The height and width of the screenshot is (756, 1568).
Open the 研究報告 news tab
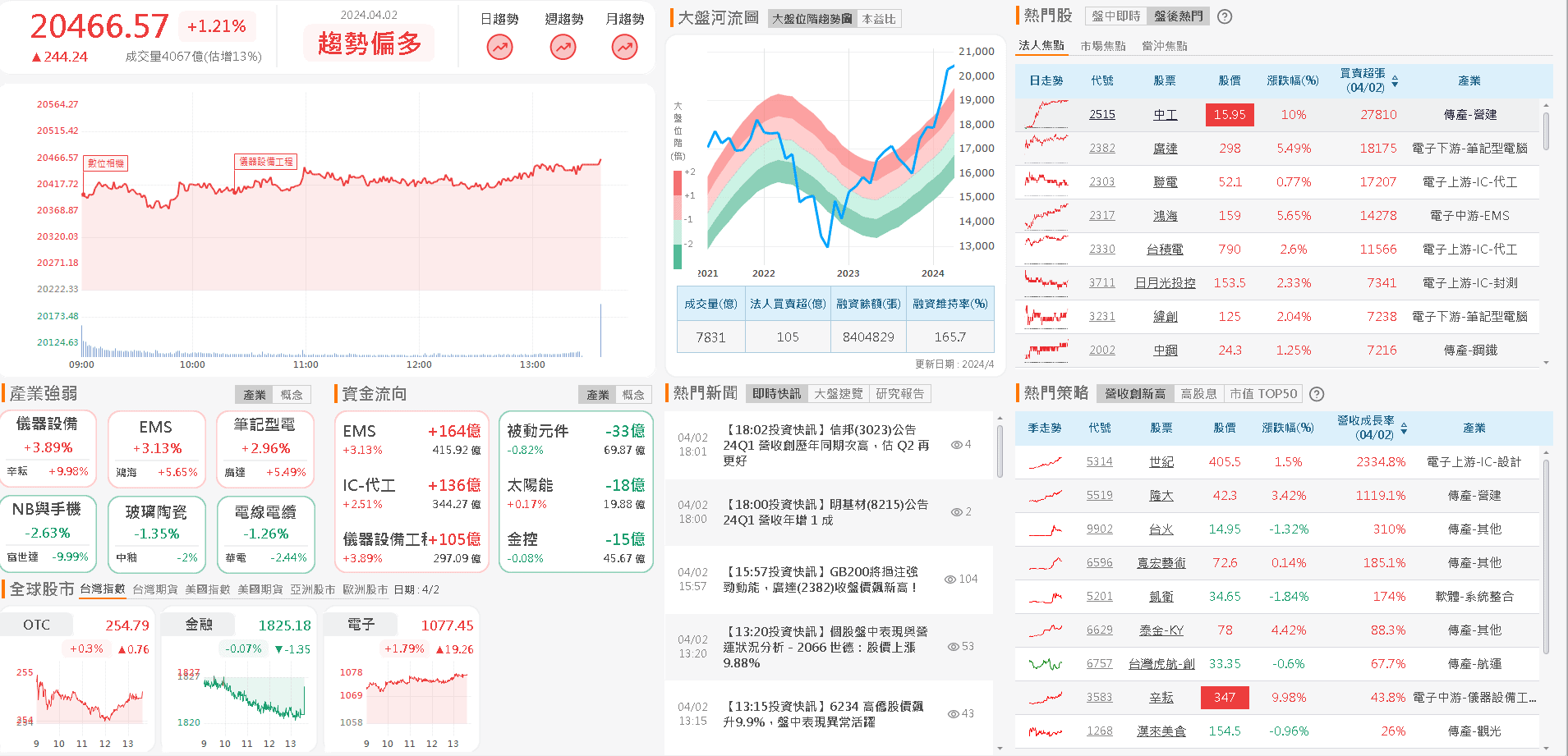tap(899, 394)
